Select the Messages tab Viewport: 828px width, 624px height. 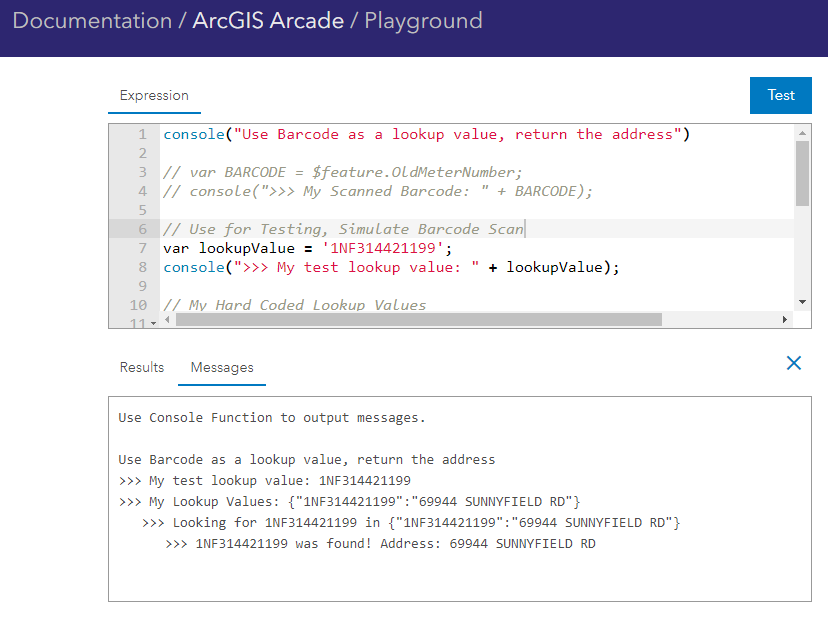(x=221, y=367)
